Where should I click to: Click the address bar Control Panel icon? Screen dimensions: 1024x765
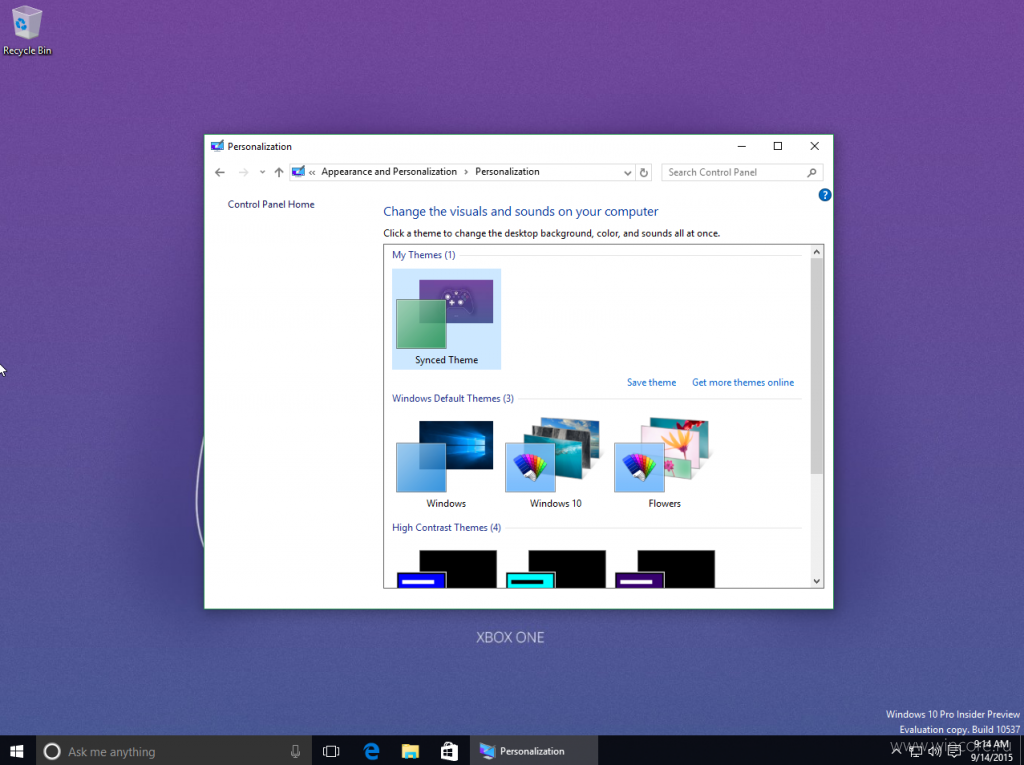(x=298, y=172)
